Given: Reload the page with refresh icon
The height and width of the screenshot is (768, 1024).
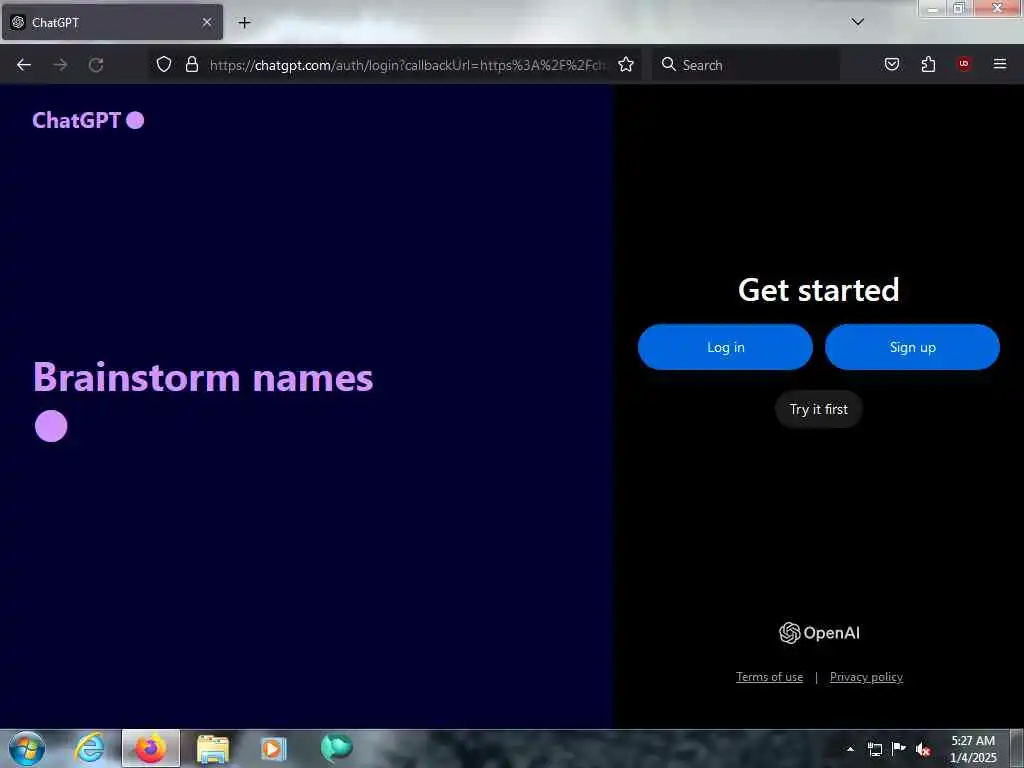Looking at the screenshot, I should coord(96,65).
